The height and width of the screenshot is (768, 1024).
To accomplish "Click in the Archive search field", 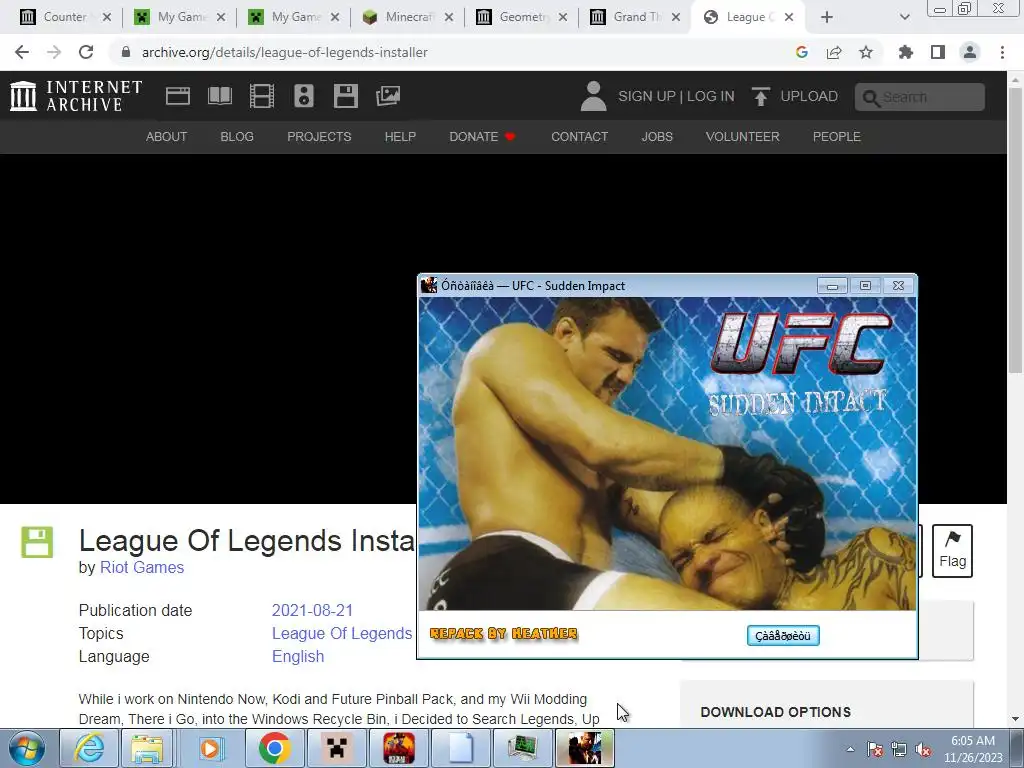I will [920, 97].
